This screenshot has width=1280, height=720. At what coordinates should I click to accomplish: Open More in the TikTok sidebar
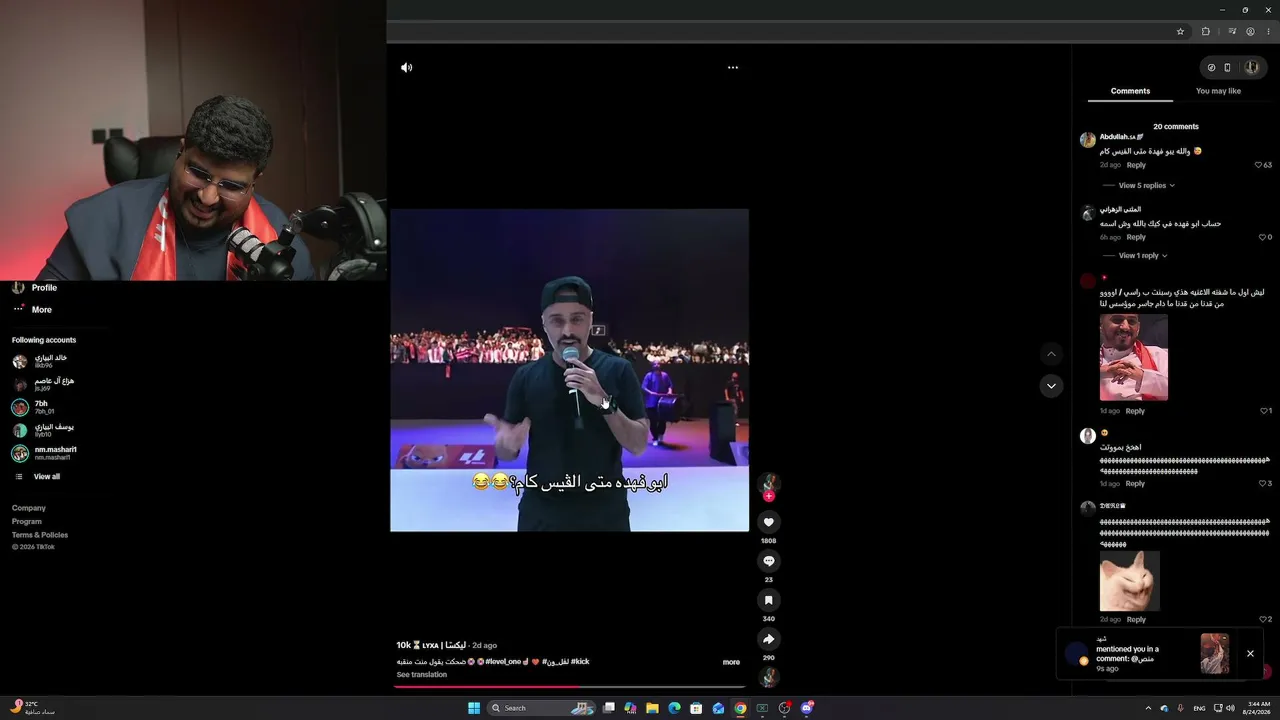pyautogui.click(x=41, y=310)
